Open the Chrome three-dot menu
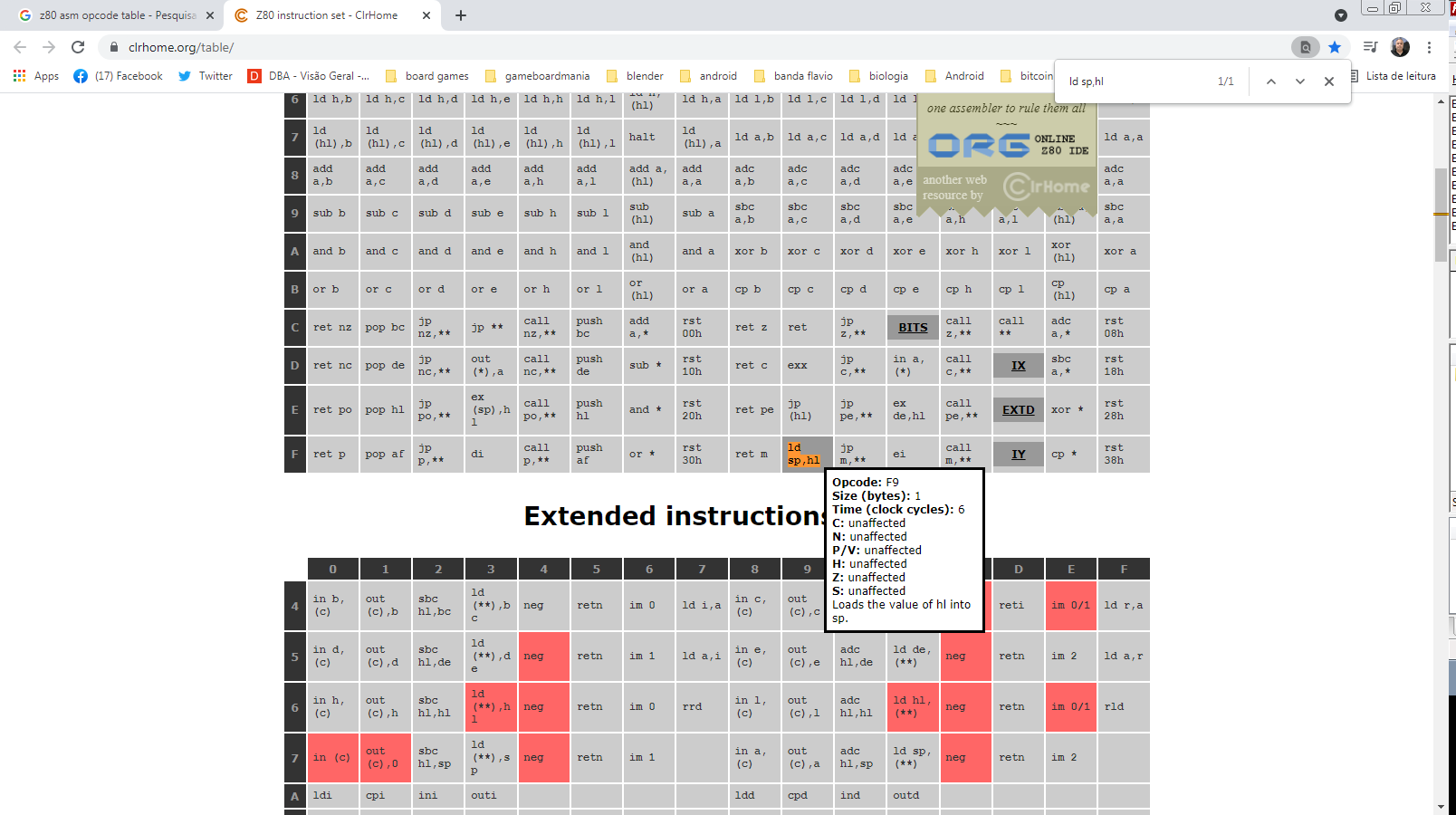The height and width of the screenshot is (815, 1456). click(x=1430, y=47)
